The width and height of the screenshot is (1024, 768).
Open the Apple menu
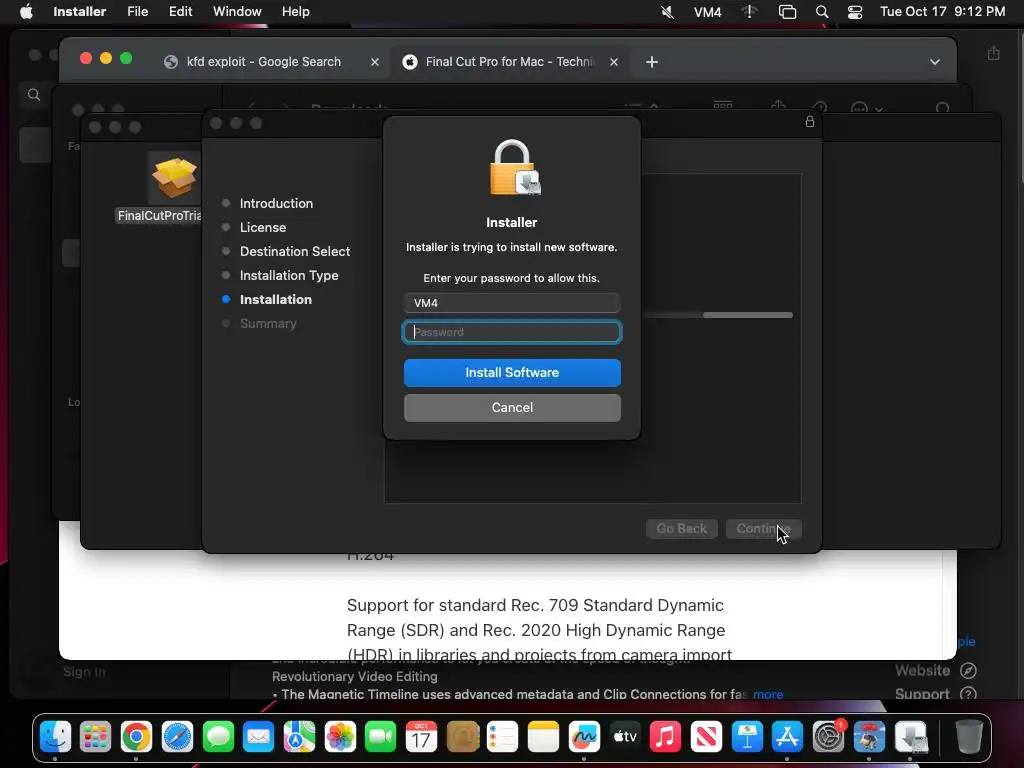tap(26, 12)
